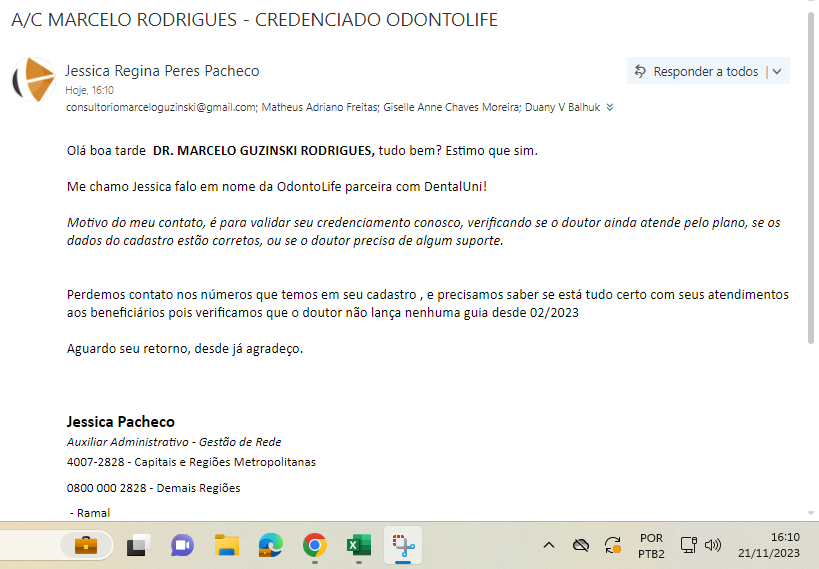Click Auxiliar Administrativo - Gestão de Rede text
This screenshot has height=569, width=819.
(174, 442)
